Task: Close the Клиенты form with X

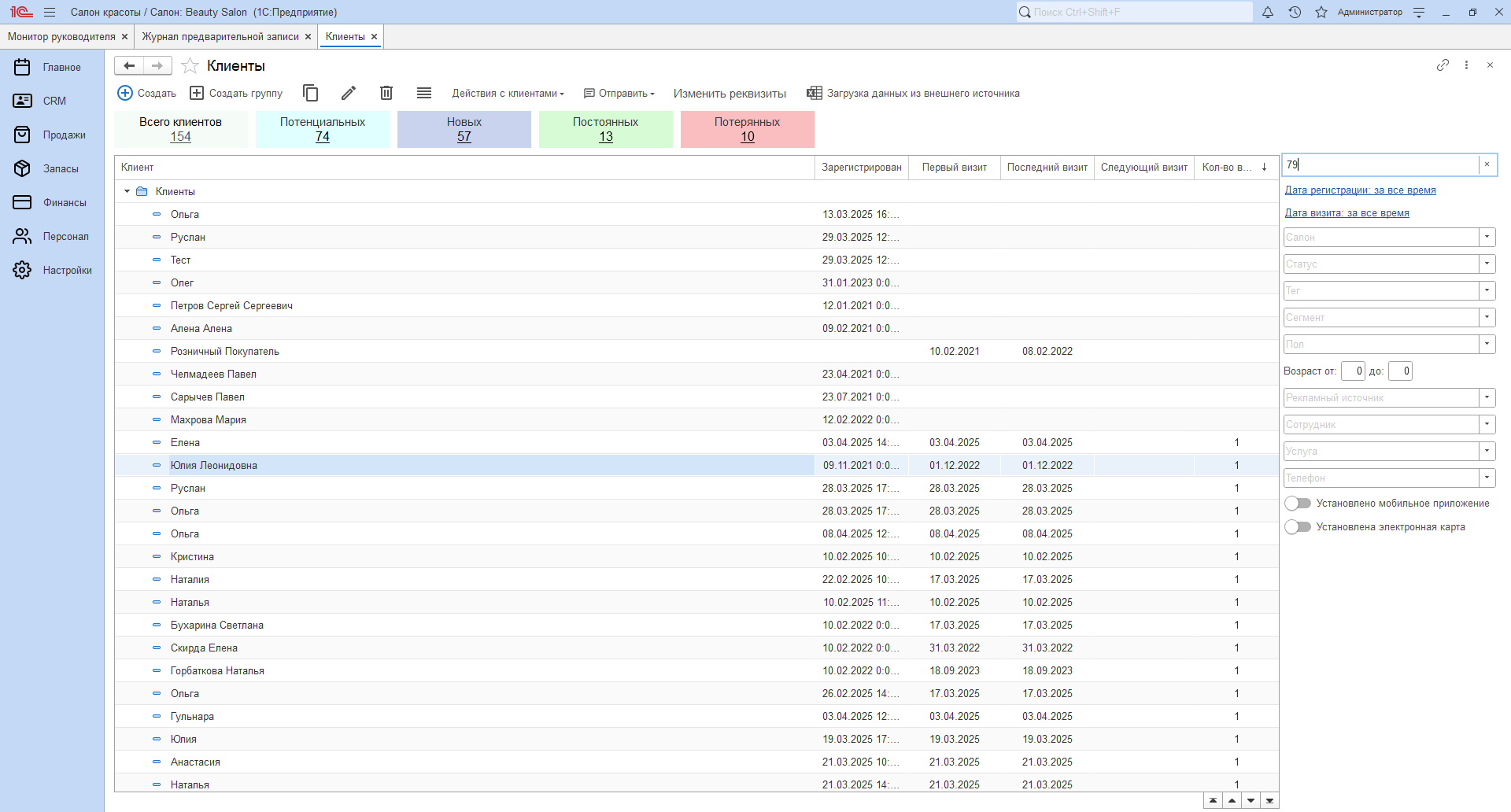Action: [1490, 65]
